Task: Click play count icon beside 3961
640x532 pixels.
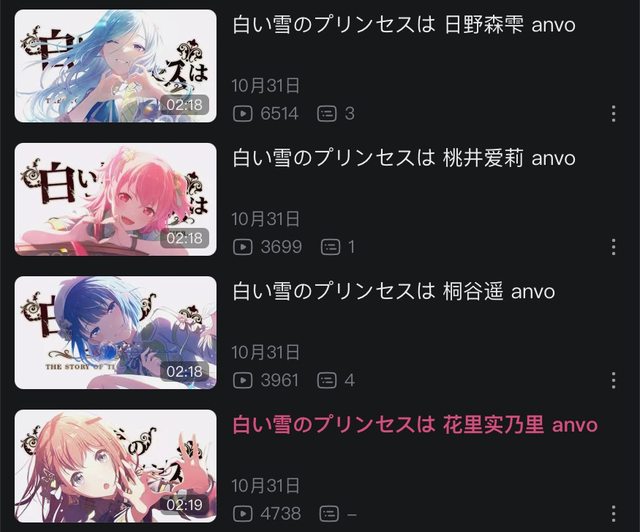Action: [243, 380]
